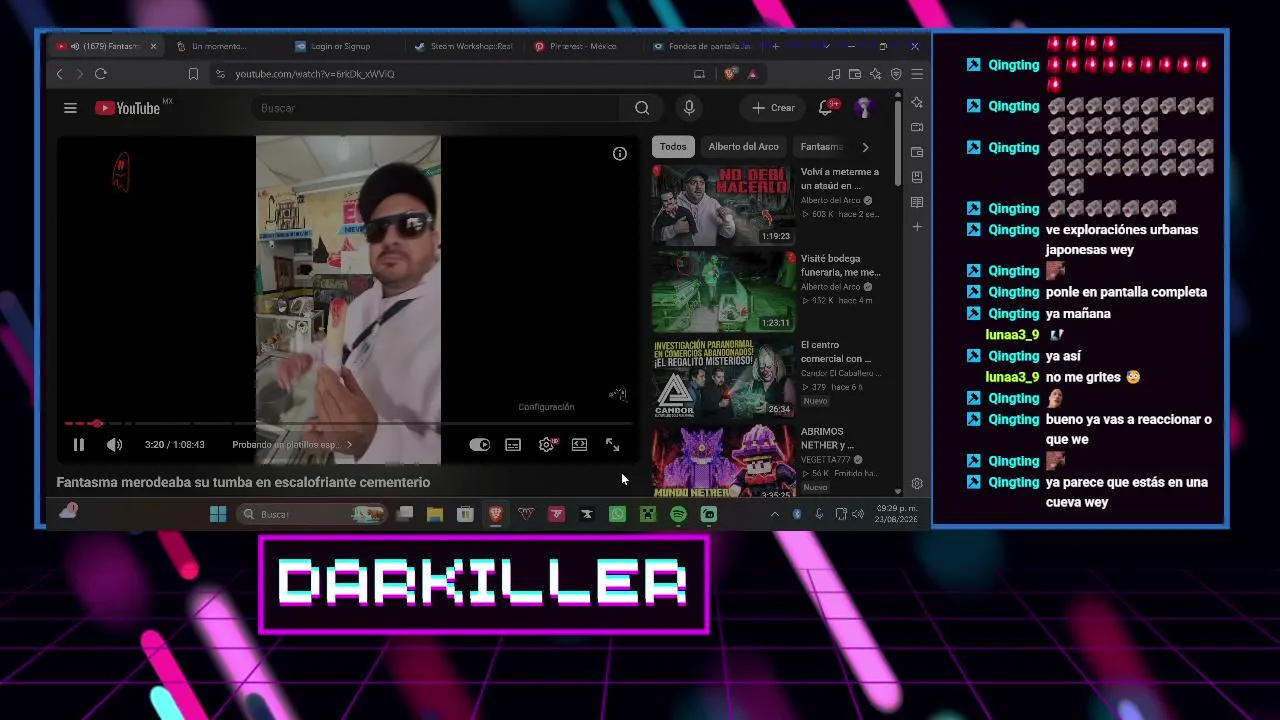Open the Brave main menu button
The width and height of the screenshot is (1280, 720).
917,74
